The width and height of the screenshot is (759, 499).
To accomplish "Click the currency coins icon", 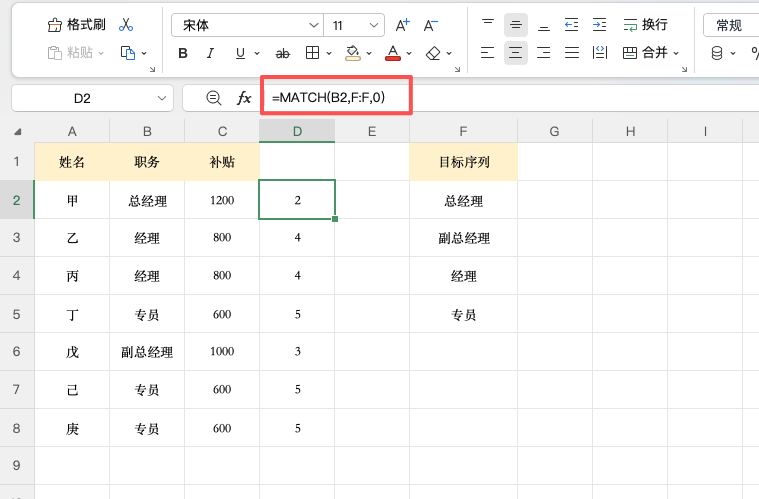I will point(717,53).
